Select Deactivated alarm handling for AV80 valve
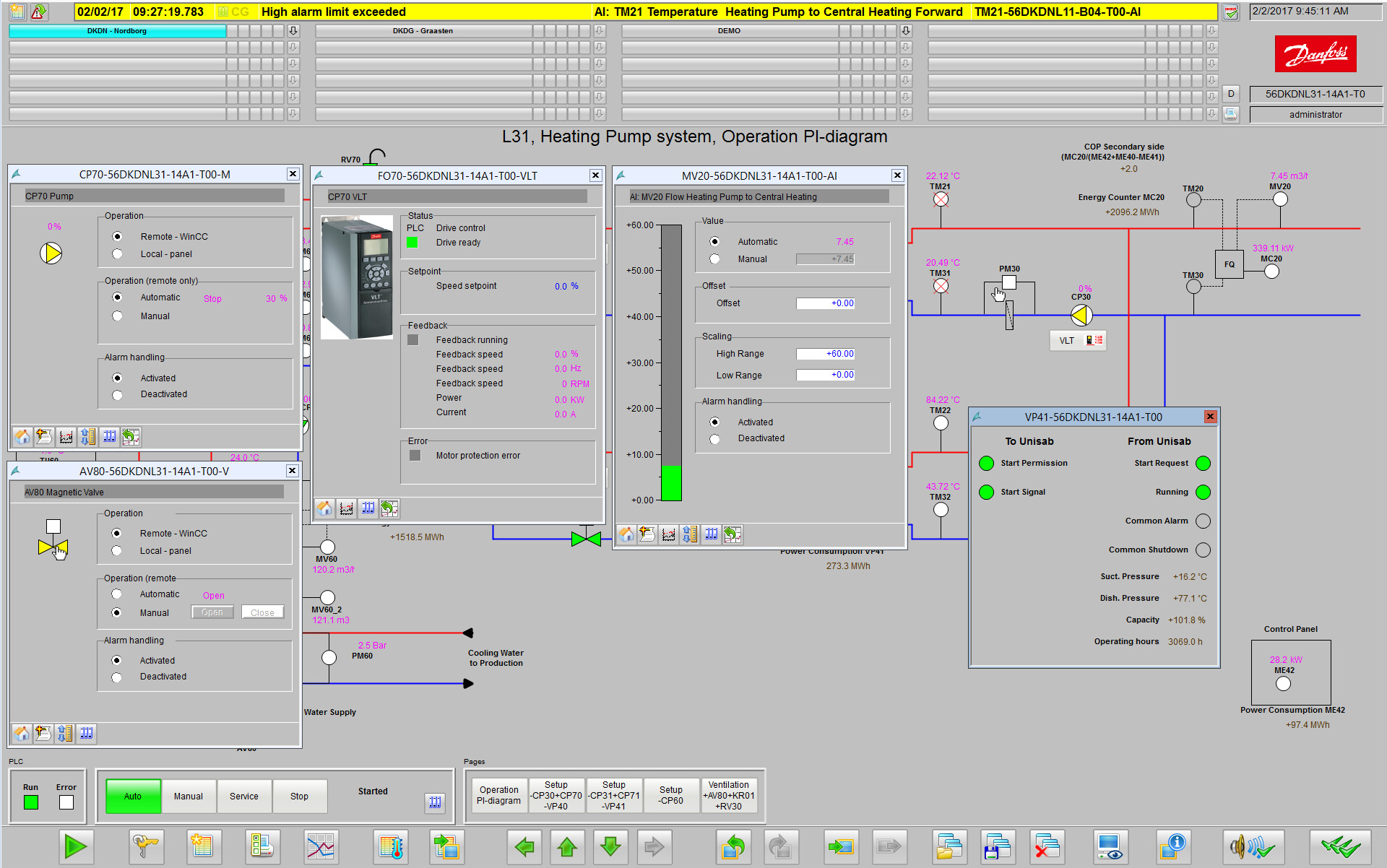The image size is (1387, 868). (x=116, y=677)
